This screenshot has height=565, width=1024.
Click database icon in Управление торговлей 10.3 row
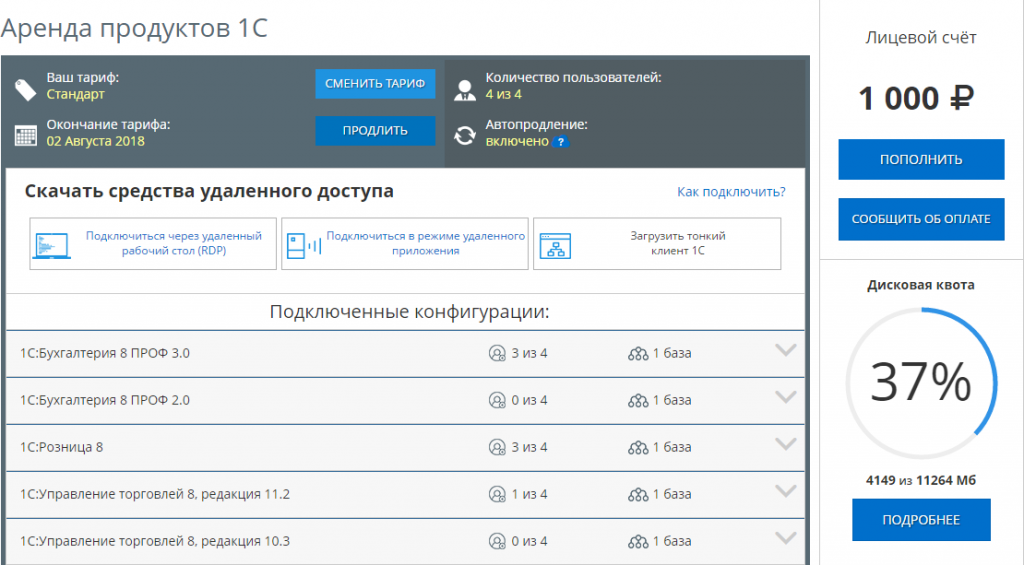point(638,542)
